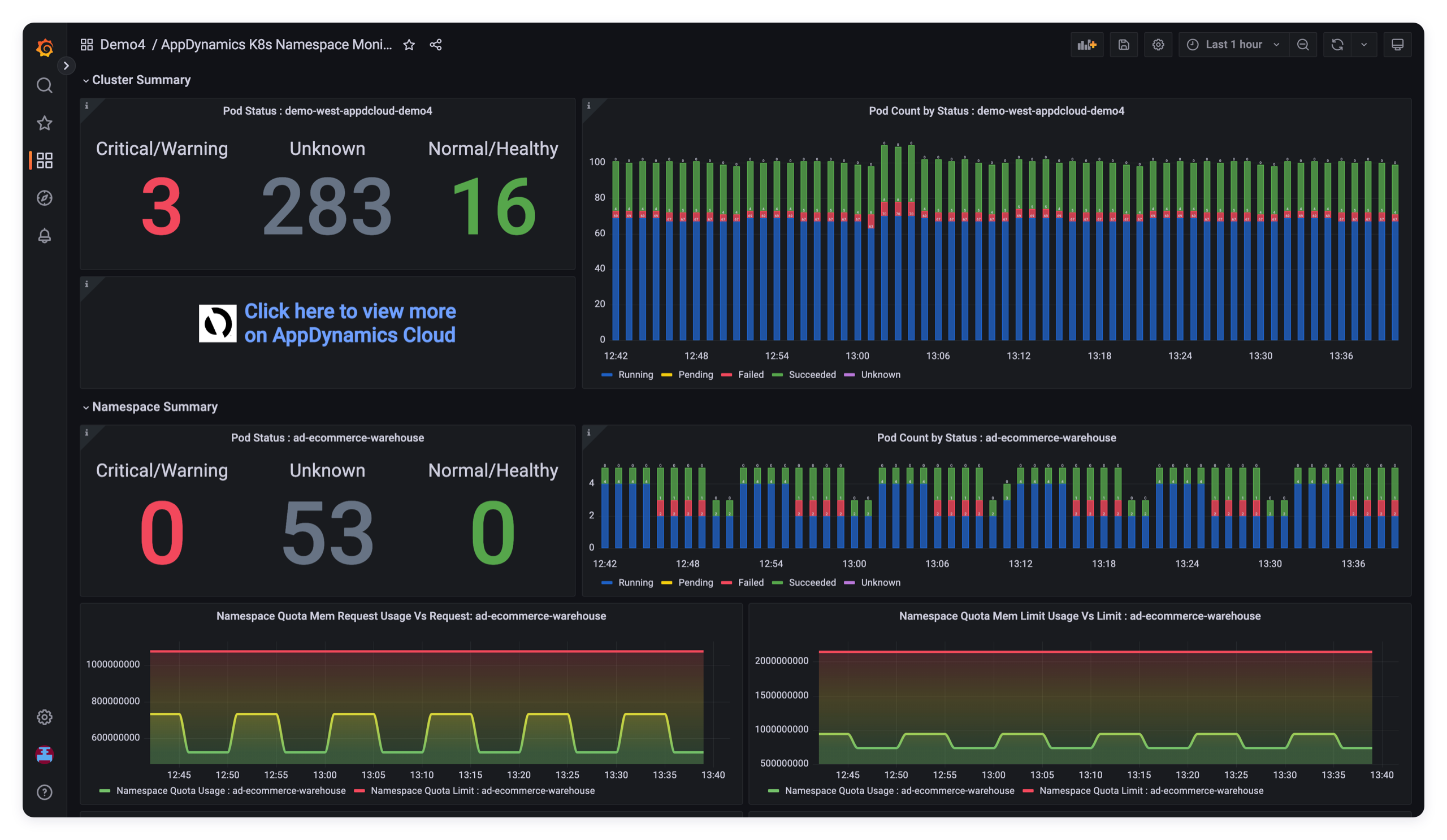Click here to view more on AppDynamics Cloud
The width and height of the screenshot is (1447, 840).
[350, 323]
